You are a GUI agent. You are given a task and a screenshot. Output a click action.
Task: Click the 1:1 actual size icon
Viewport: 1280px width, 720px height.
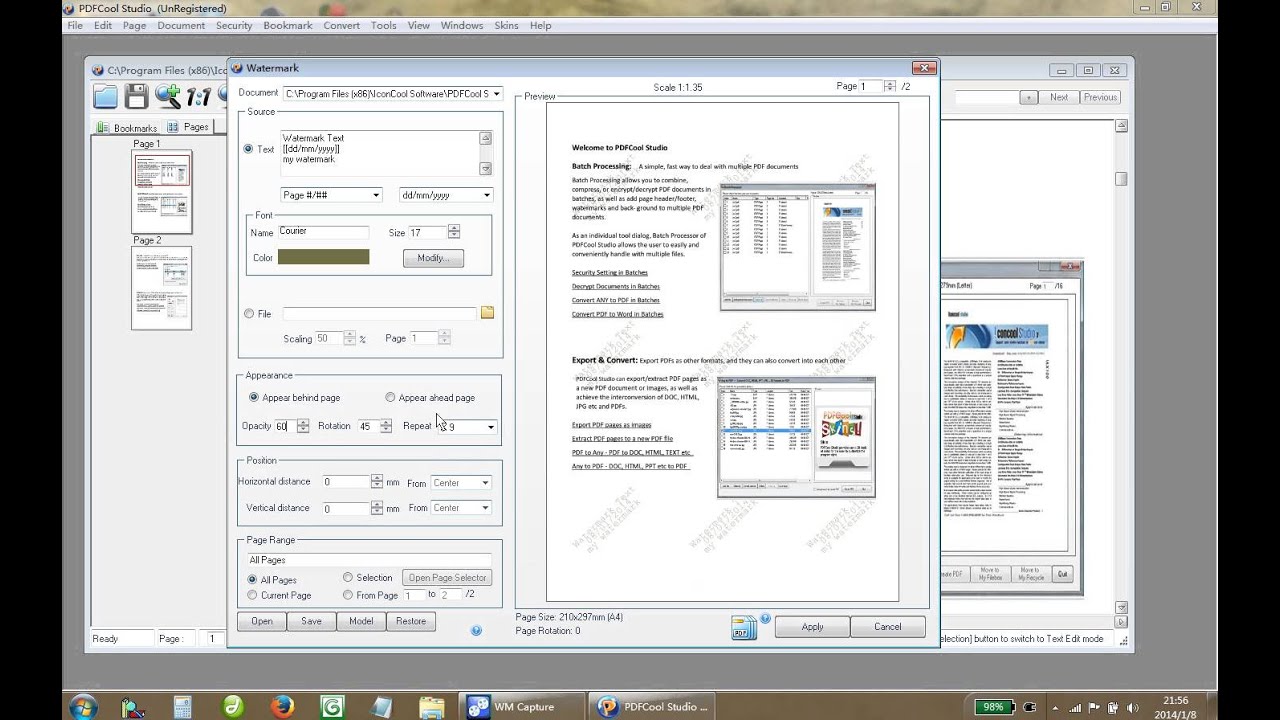[x=199, y=97]
